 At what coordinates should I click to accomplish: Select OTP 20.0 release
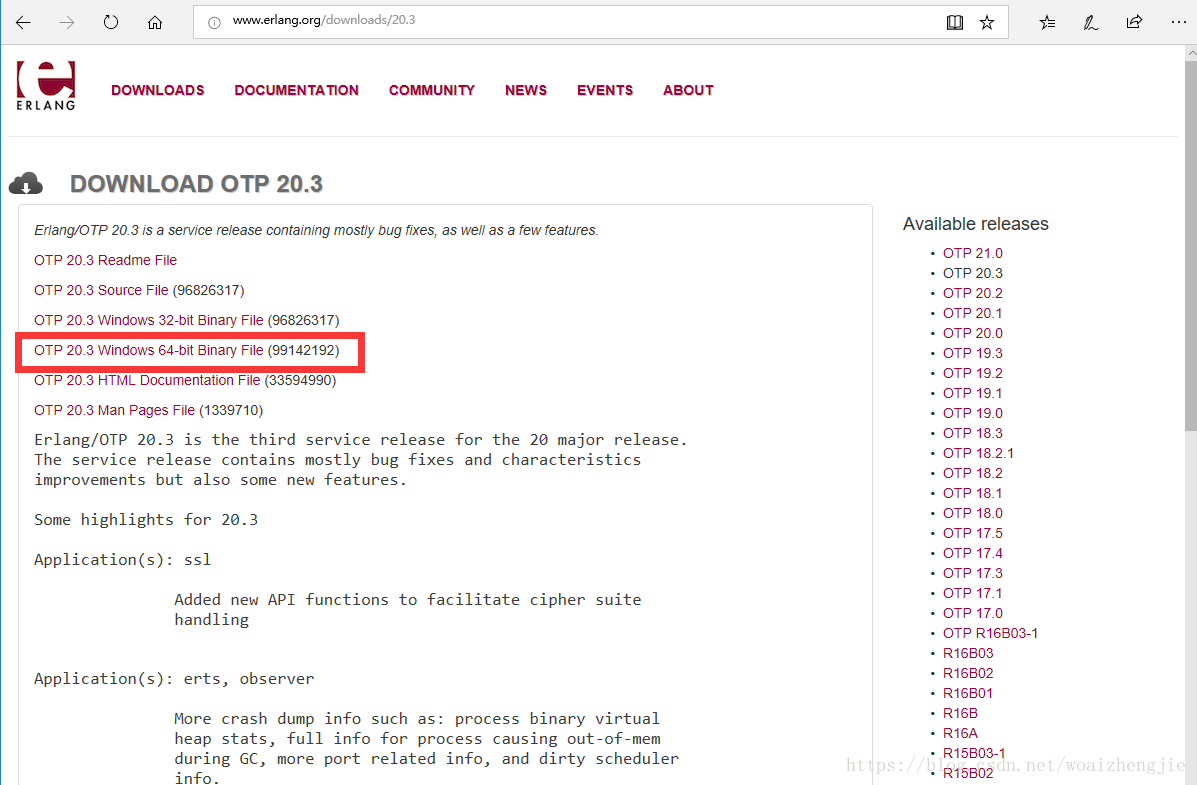pyautogui.click(x=973, y=333)
